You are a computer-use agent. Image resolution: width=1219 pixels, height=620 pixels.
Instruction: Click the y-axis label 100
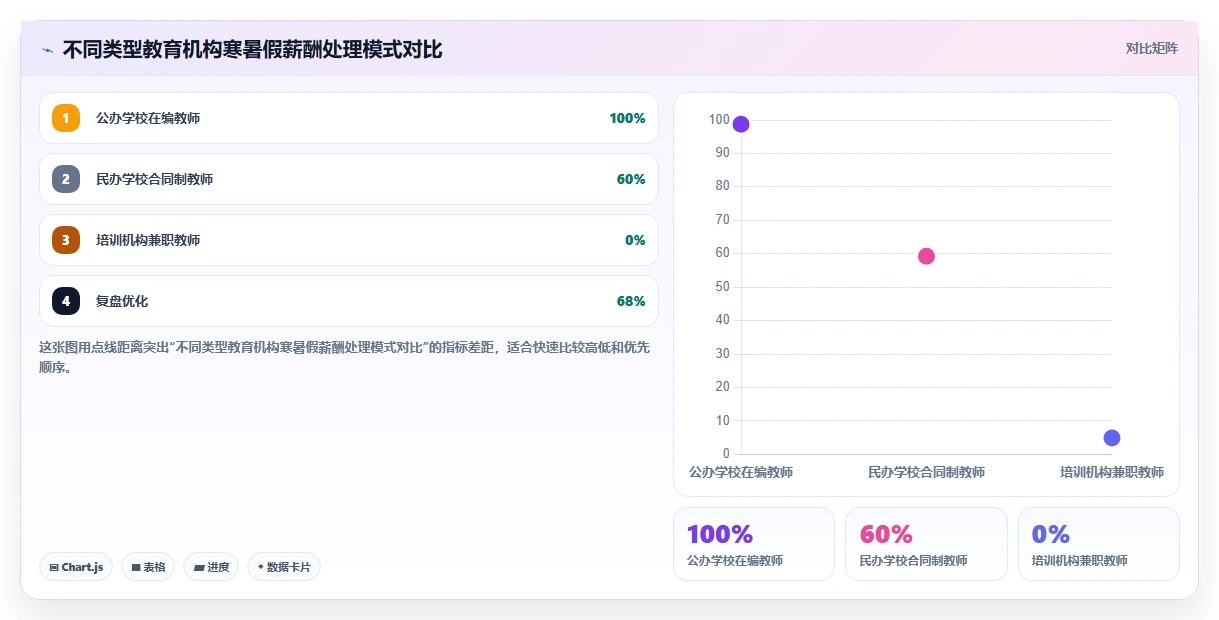tap(719, 120)
